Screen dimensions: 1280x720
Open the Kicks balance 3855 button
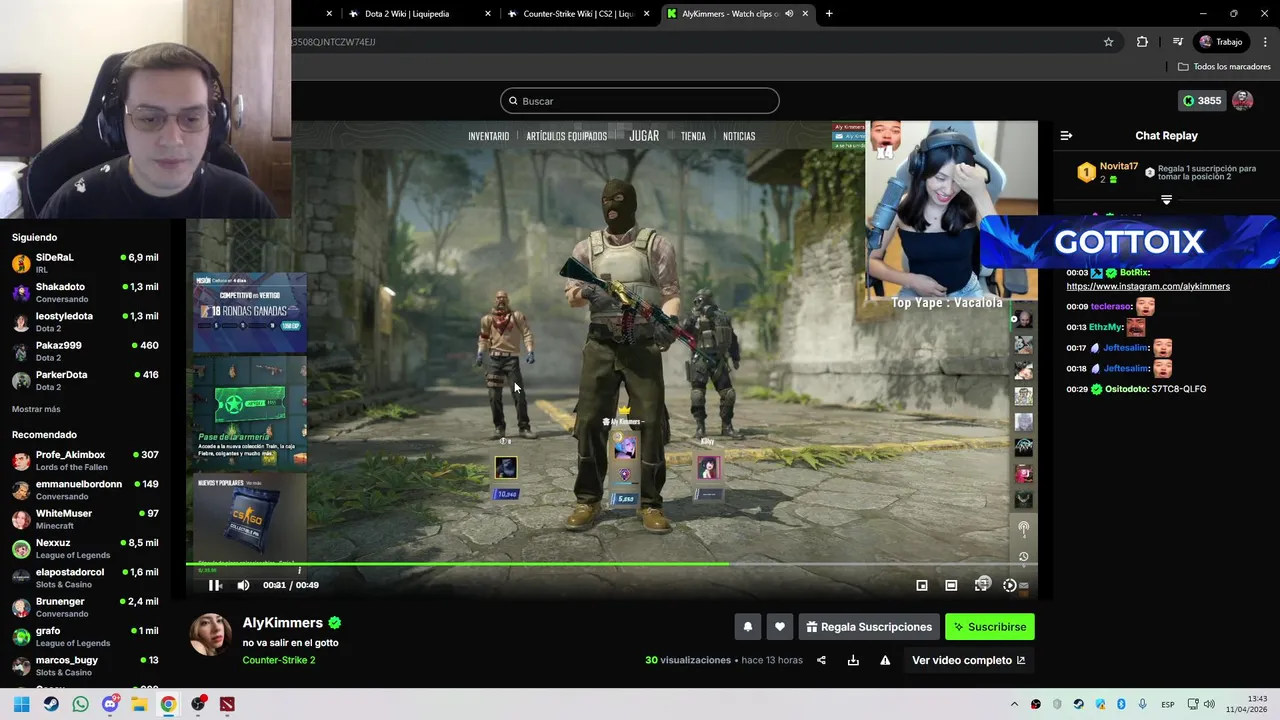click(x=1201, y=101)
